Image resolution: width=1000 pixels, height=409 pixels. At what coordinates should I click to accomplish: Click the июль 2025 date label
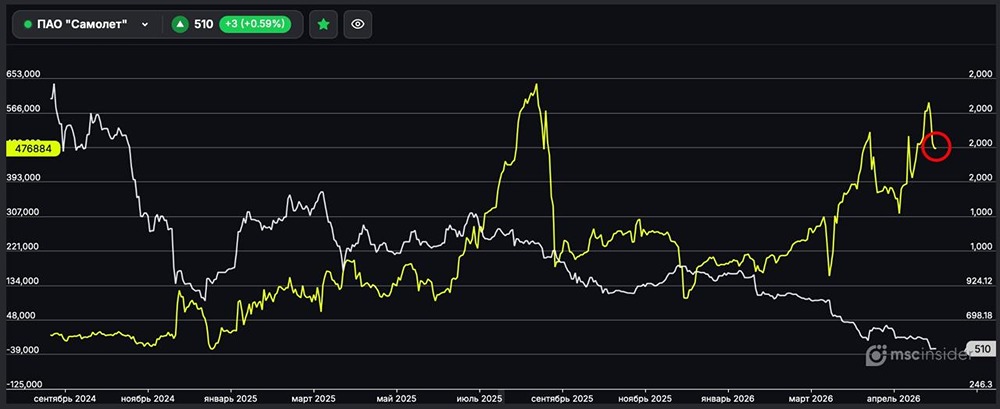pyautogui.click(x=479, y=398)
